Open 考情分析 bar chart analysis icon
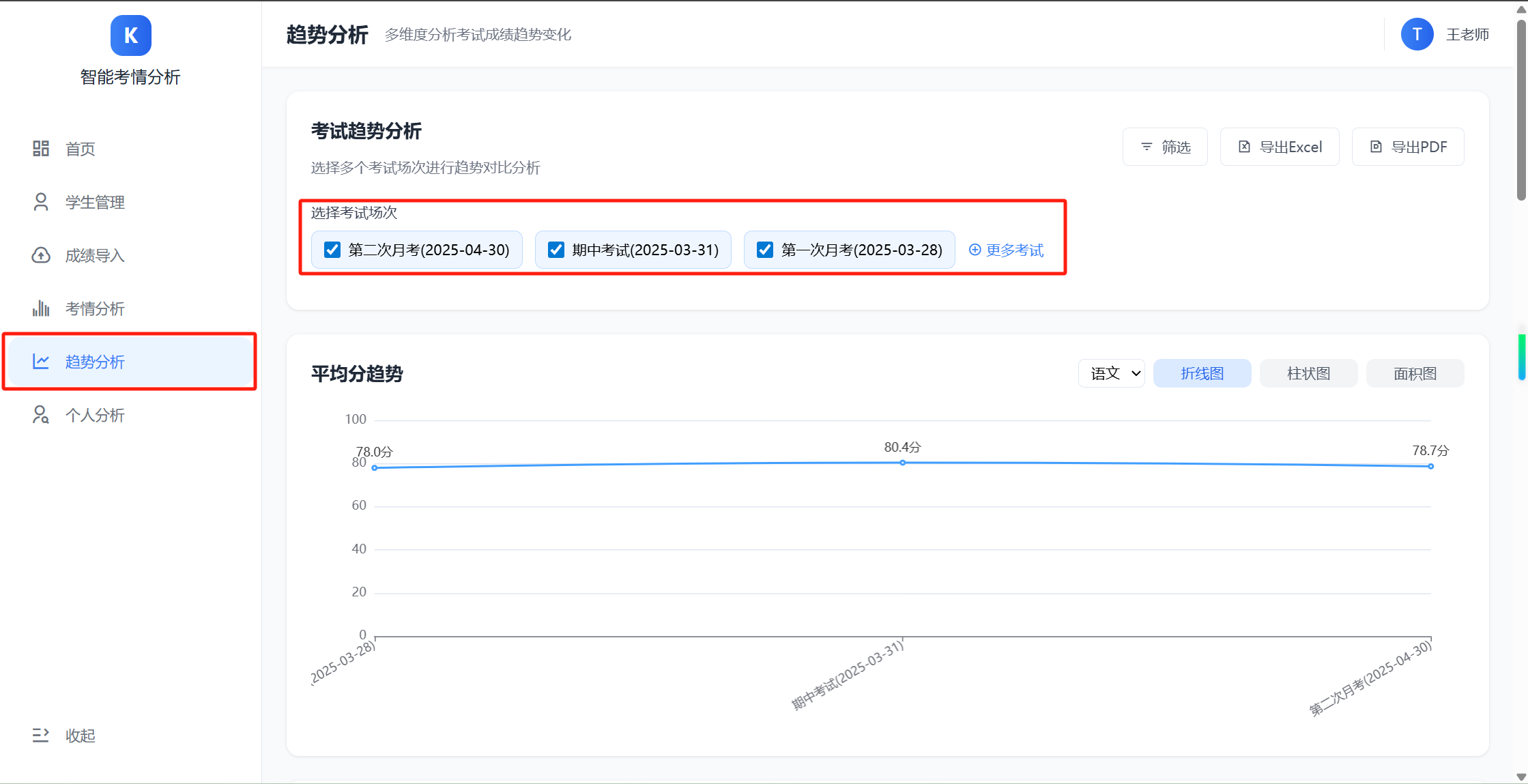The height and width of the screenshot is (784, 1528). pos(40,308)
